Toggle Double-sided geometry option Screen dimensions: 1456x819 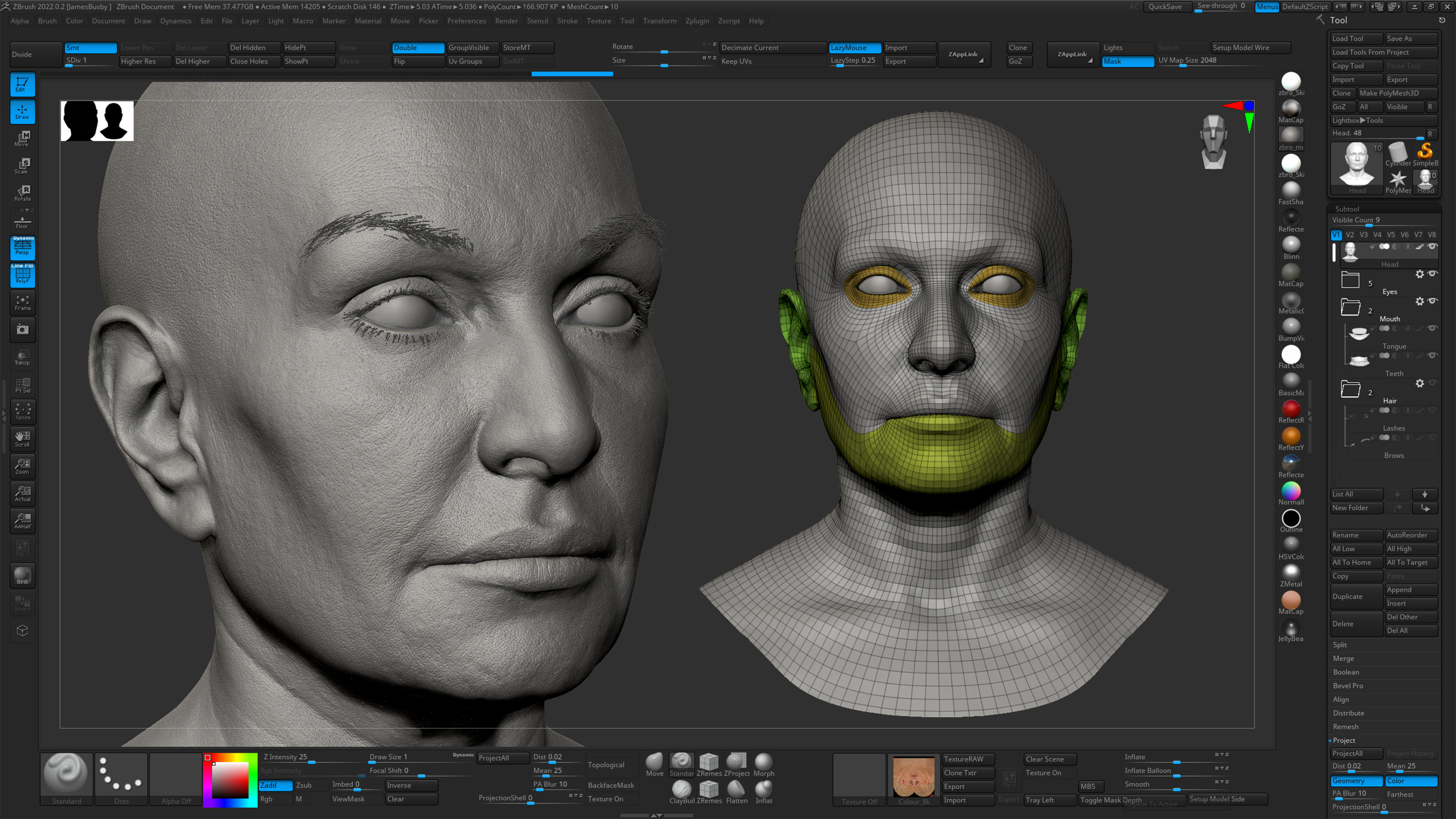point(416,47)
